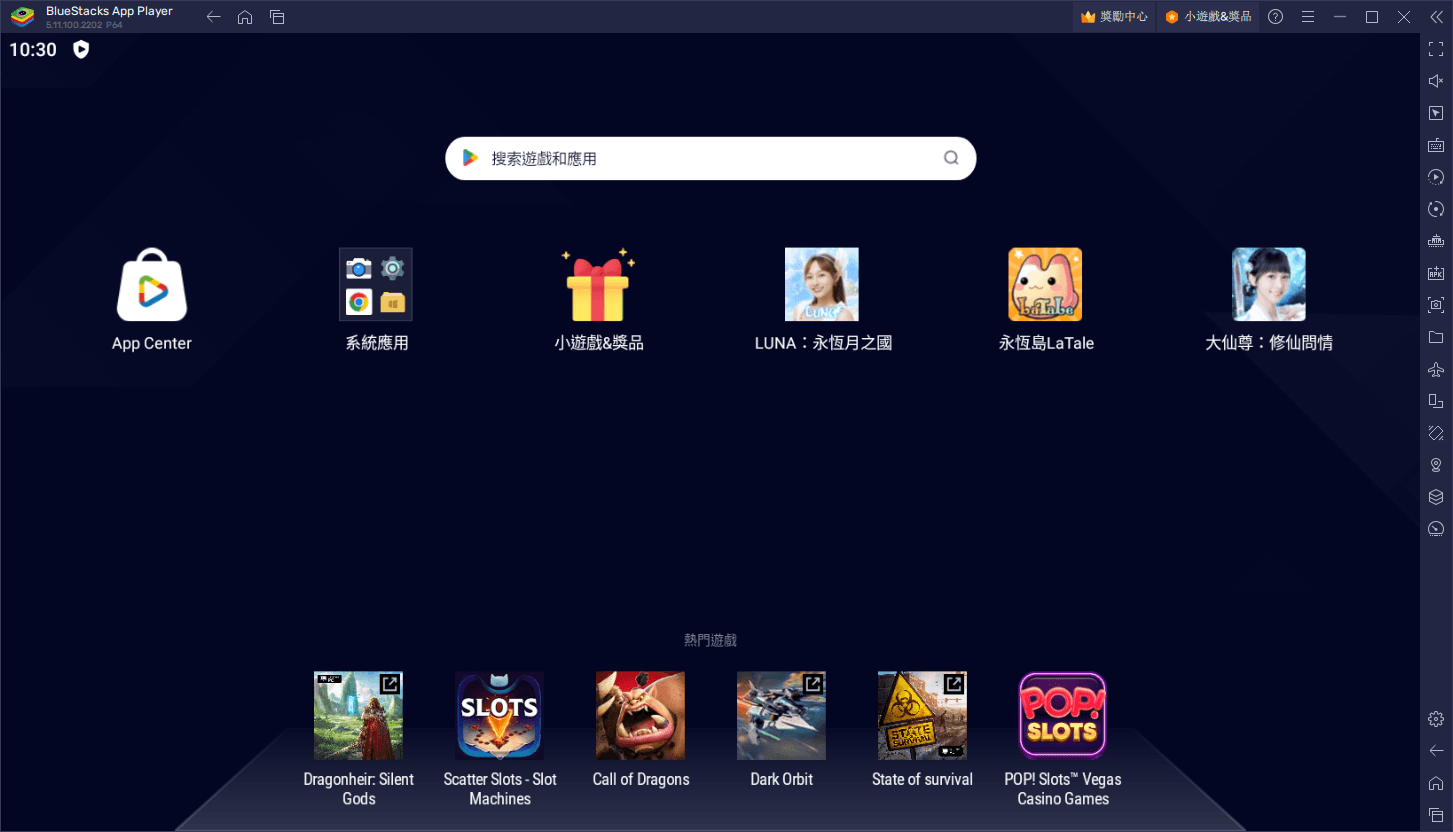The height and width of the screenshot is (832, 1453).
Task: Click the search magnifier icon
Action: [951, 158]
